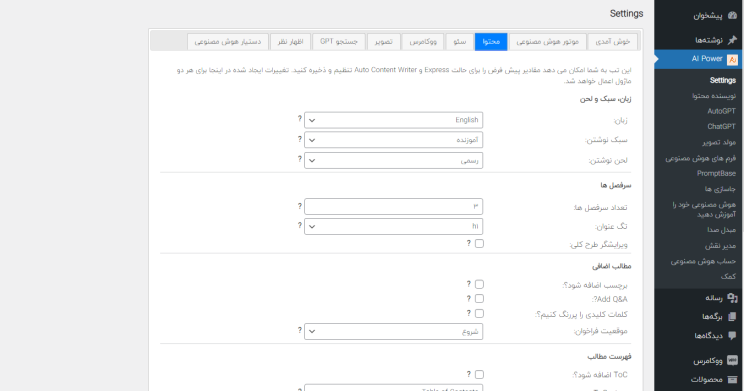Open Settings submenu link under AI Power
The height and width of the screenshot is (391, 744).
pos(722,80)
